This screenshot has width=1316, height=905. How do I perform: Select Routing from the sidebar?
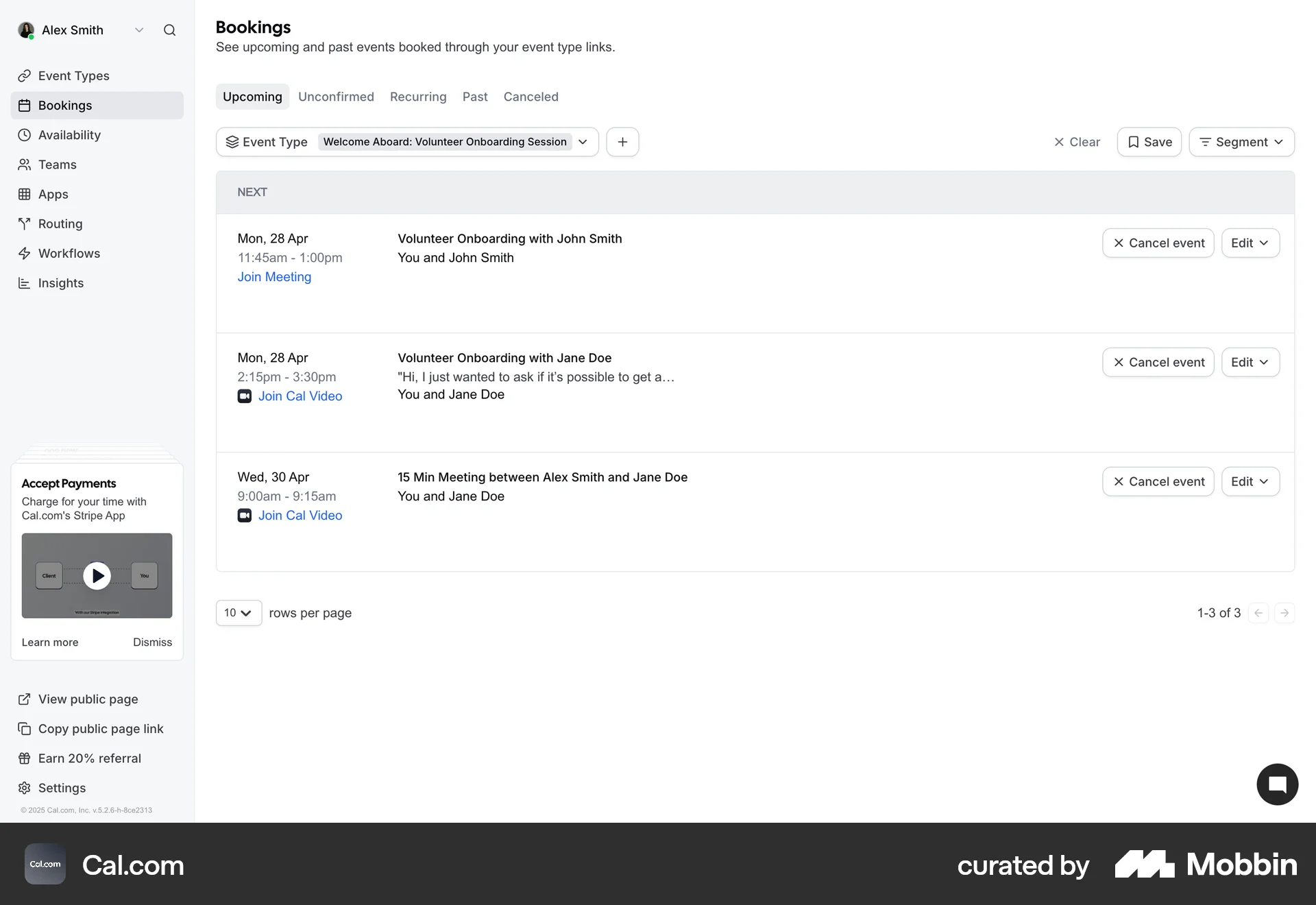click(x=59, y=224)
